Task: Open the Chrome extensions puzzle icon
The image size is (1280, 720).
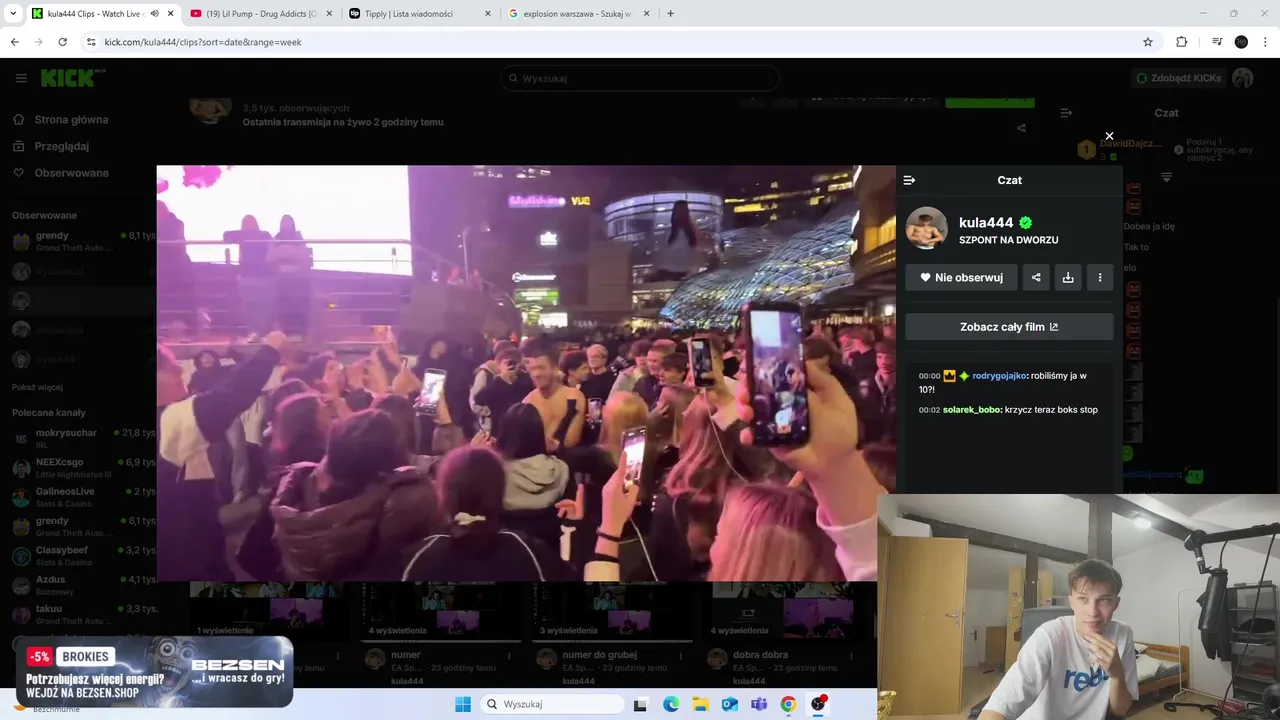Action: tap(1181, 42)
